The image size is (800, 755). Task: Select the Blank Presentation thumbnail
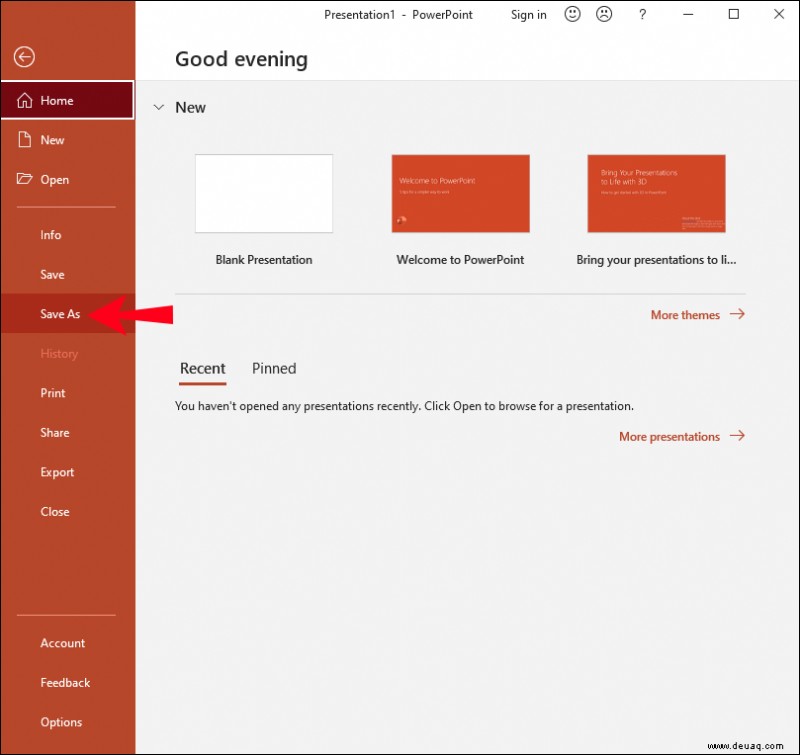click(x=264, y=193)
